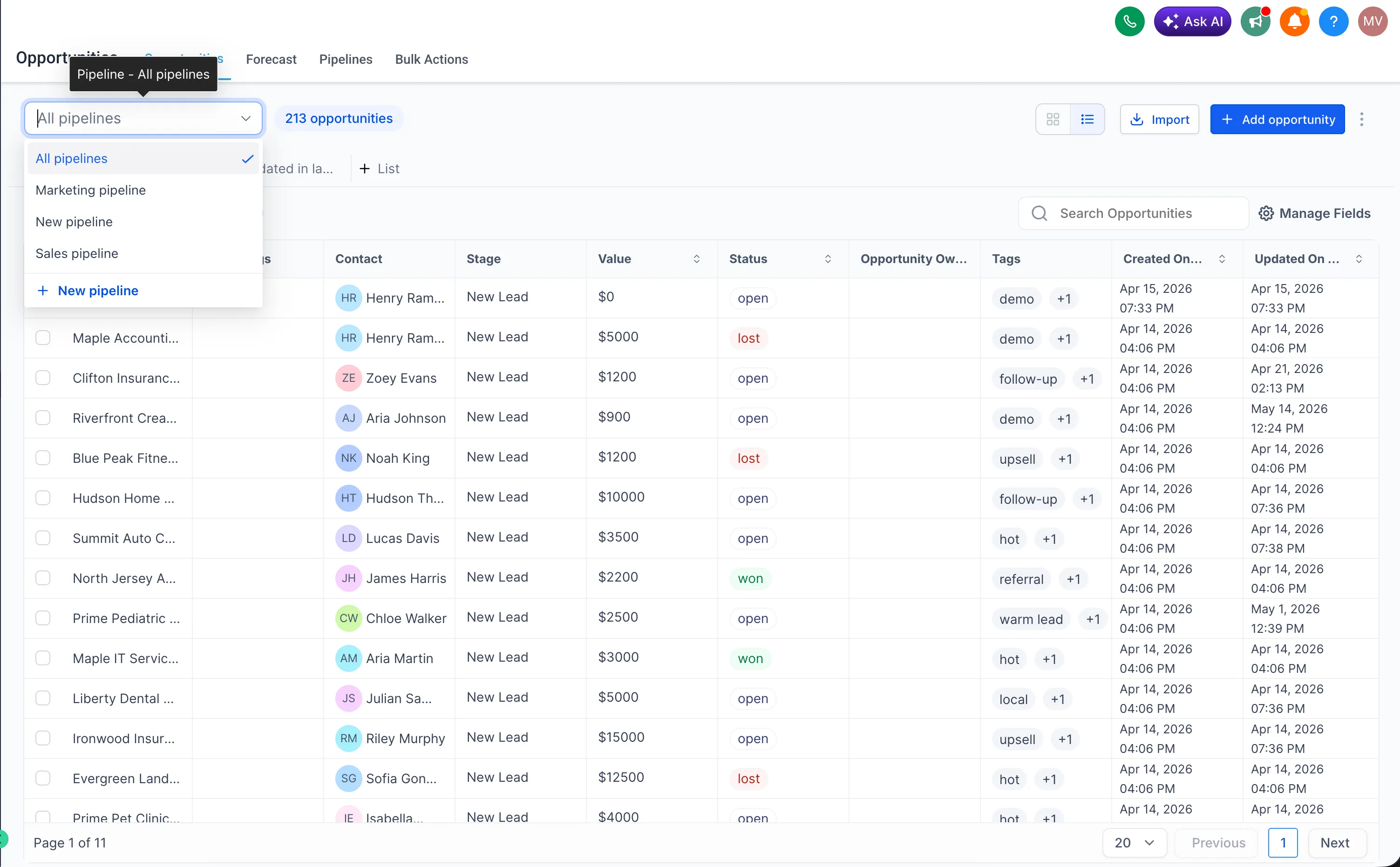Collapse the All pipelines dropdown chevron
Image resolution: width=1400 pixels, height=867 pixels.
(245, 118)
